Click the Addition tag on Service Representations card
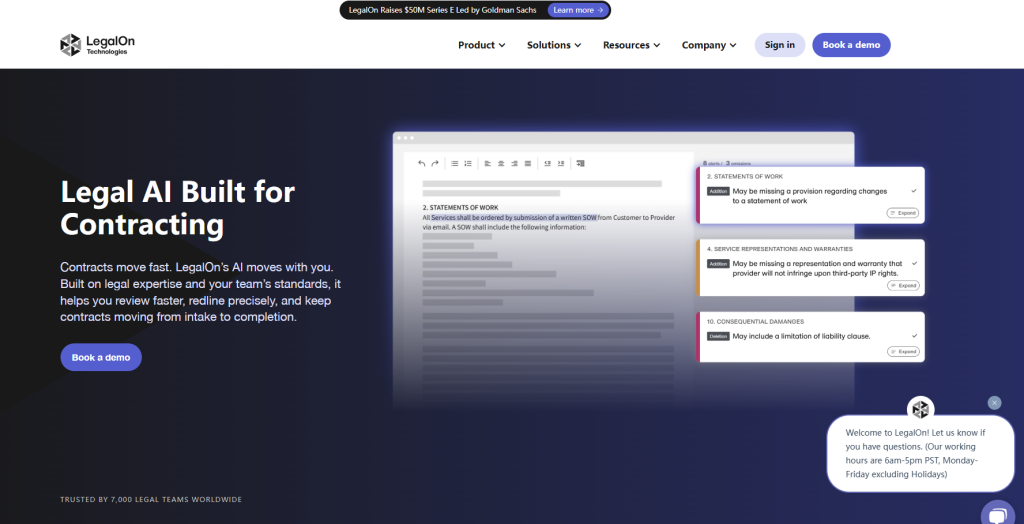1024x524 pixels. (718, 264)
